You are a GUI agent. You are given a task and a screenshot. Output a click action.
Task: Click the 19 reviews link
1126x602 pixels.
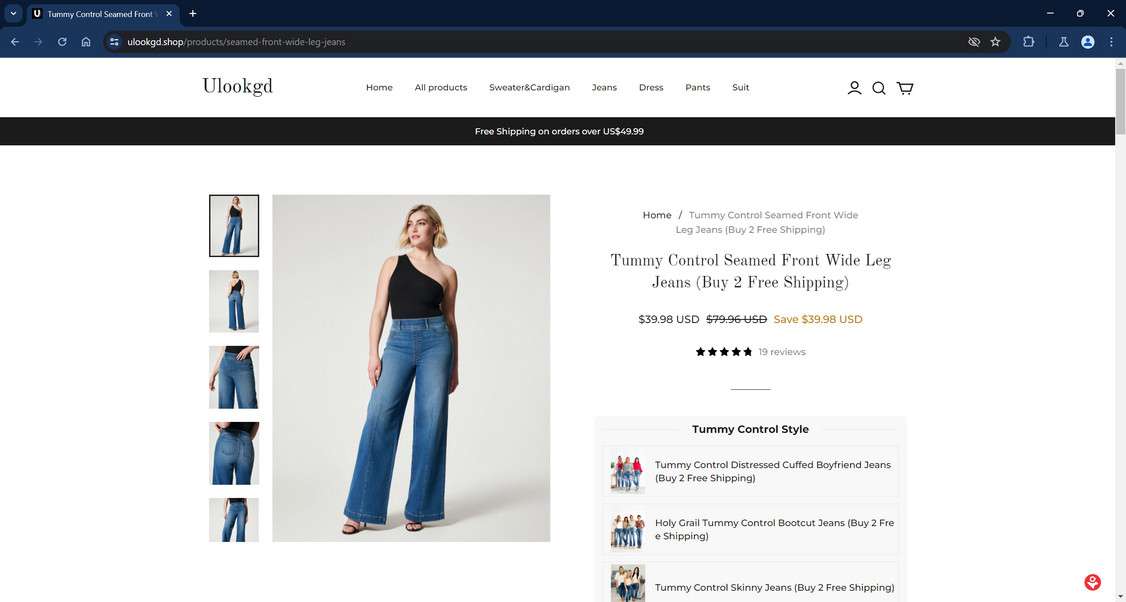pyautogui.click(x=782, y=352)
